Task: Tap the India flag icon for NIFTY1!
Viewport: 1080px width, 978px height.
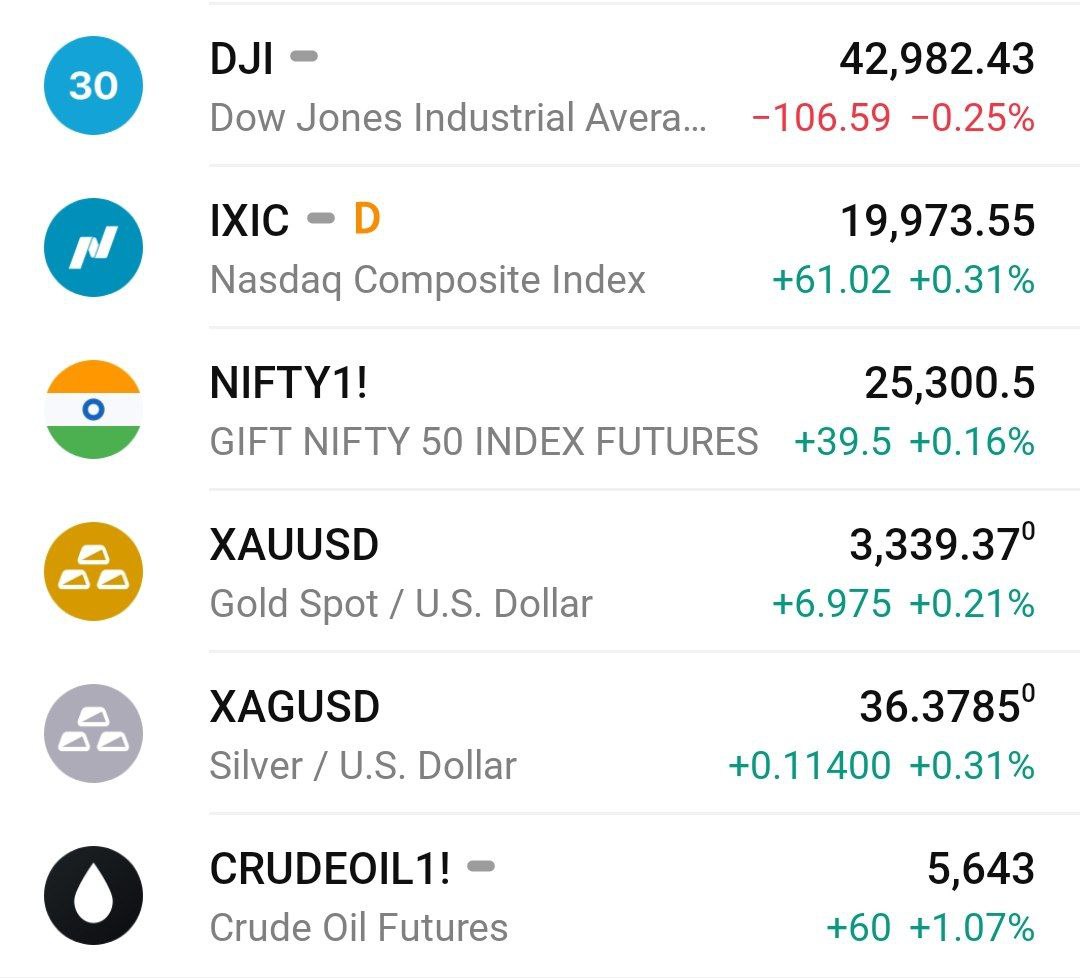Action: click(x=93, y=410)
